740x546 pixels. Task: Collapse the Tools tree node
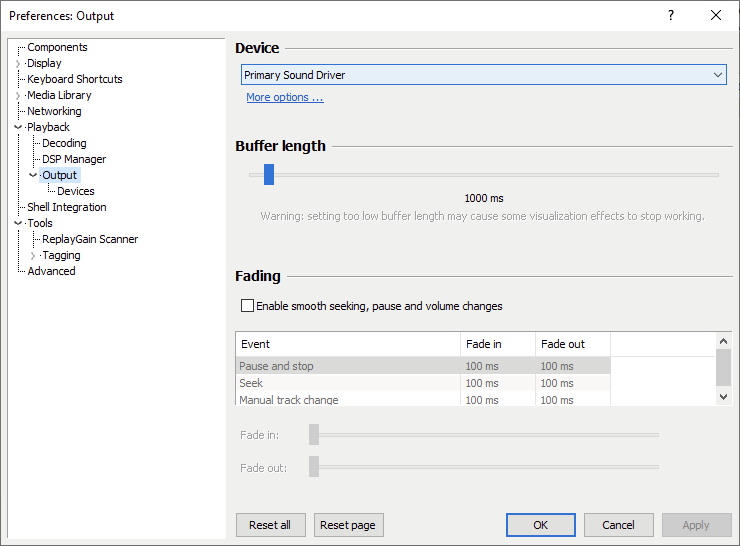tap(18, 224)
